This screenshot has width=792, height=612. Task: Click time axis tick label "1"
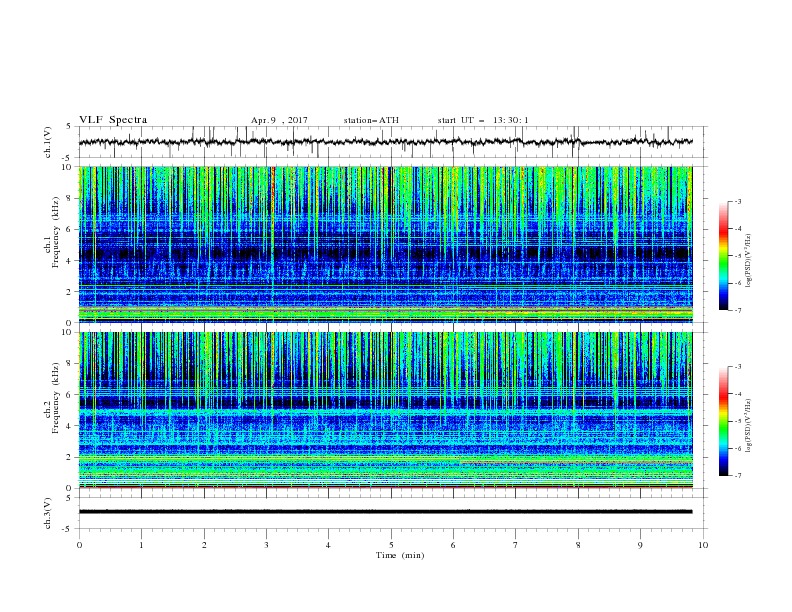tap(141, 545)
